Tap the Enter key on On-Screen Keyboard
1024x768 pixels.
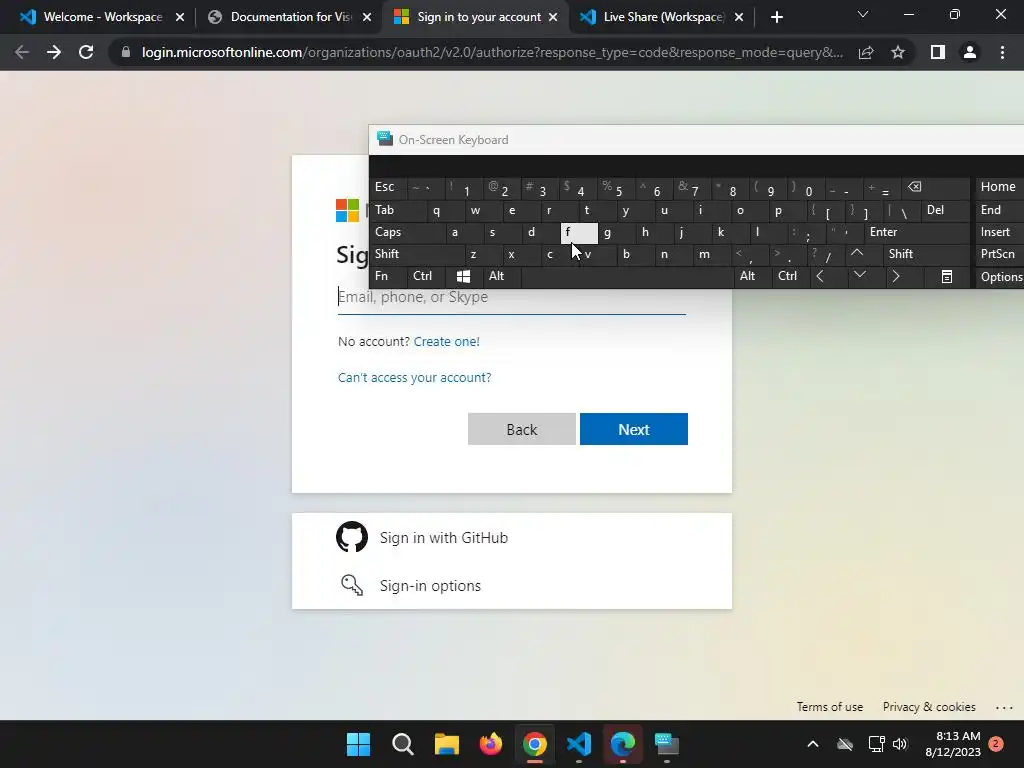coord(916,232)
